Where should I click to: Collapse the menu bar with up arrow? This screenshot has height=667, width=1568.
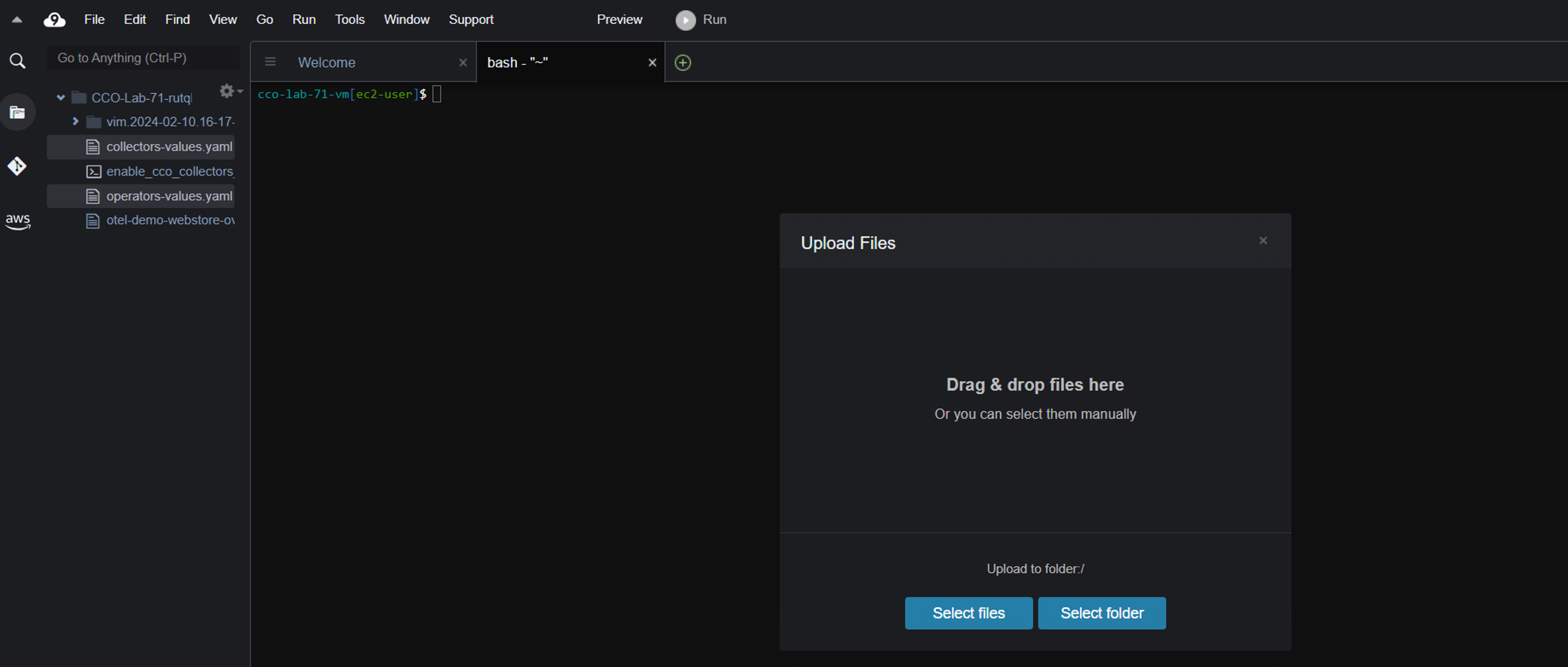point(17,20)
